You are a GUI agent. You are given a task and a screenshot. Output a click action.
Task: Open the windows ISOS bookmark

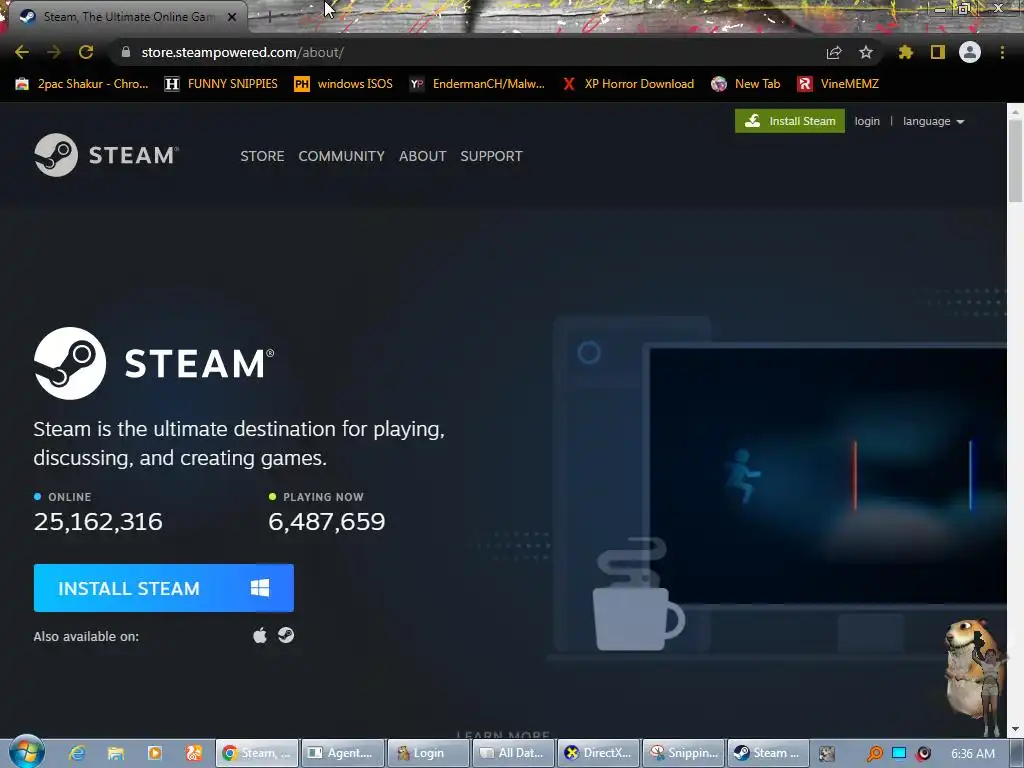pos(344,84)
